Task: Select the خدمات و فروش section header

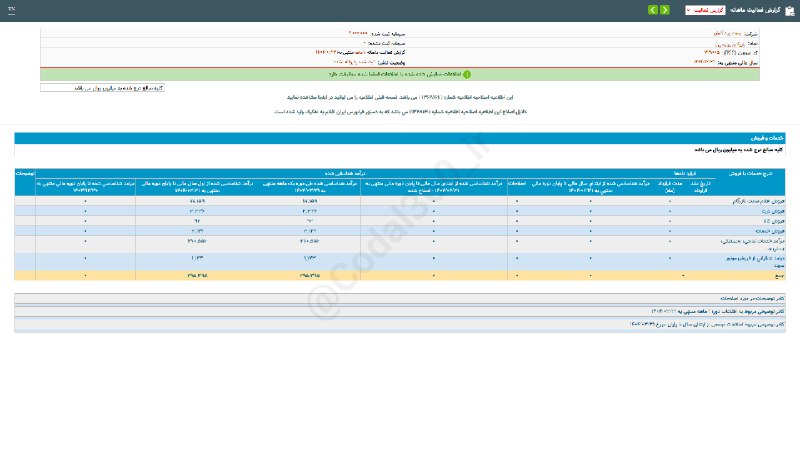Action: tap(399, 138)
